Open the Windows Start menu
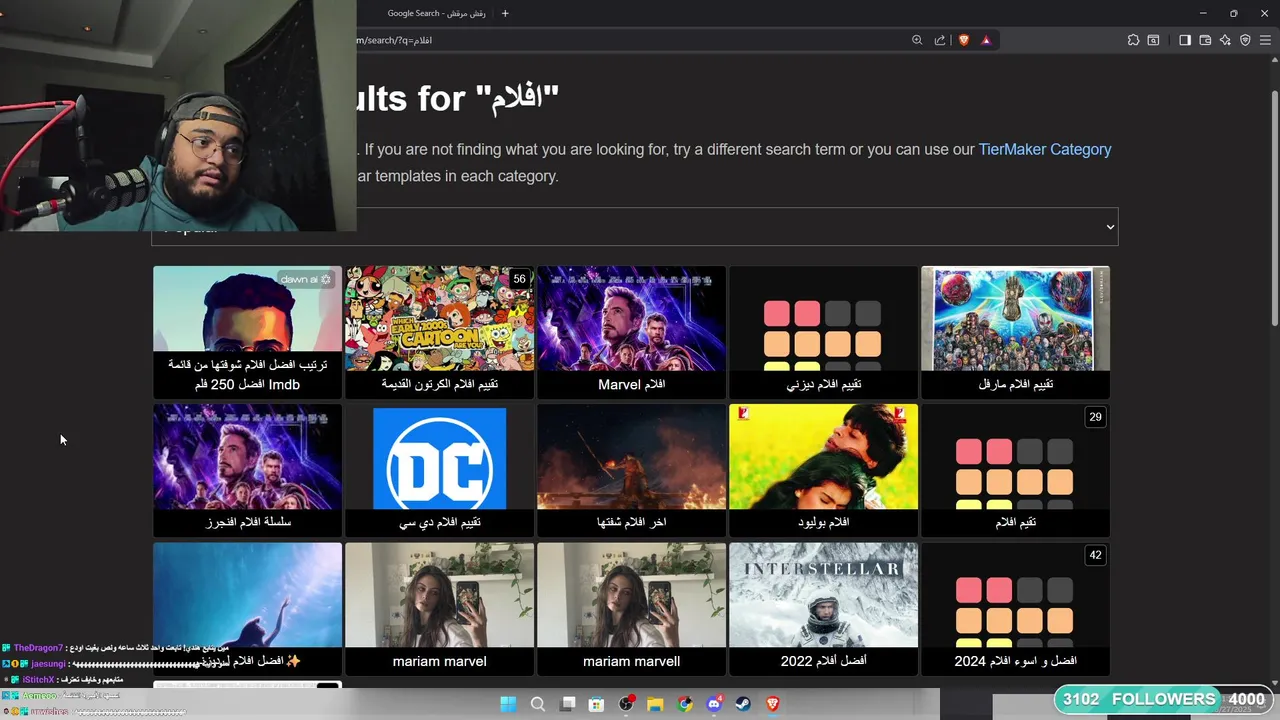1280x720 pixels. click(508, 704)
